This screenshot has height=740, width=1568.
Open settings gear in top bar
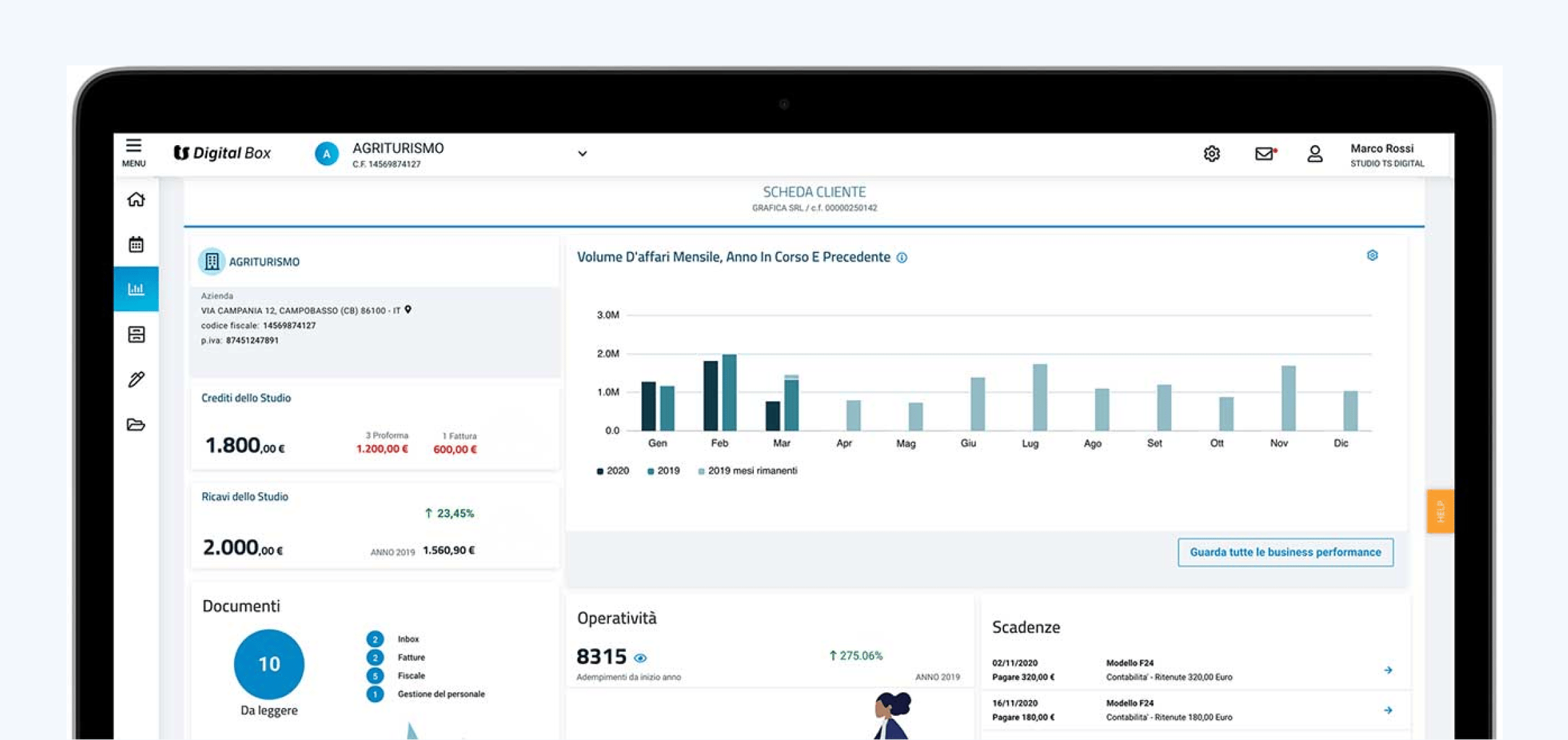(1212, 154)
